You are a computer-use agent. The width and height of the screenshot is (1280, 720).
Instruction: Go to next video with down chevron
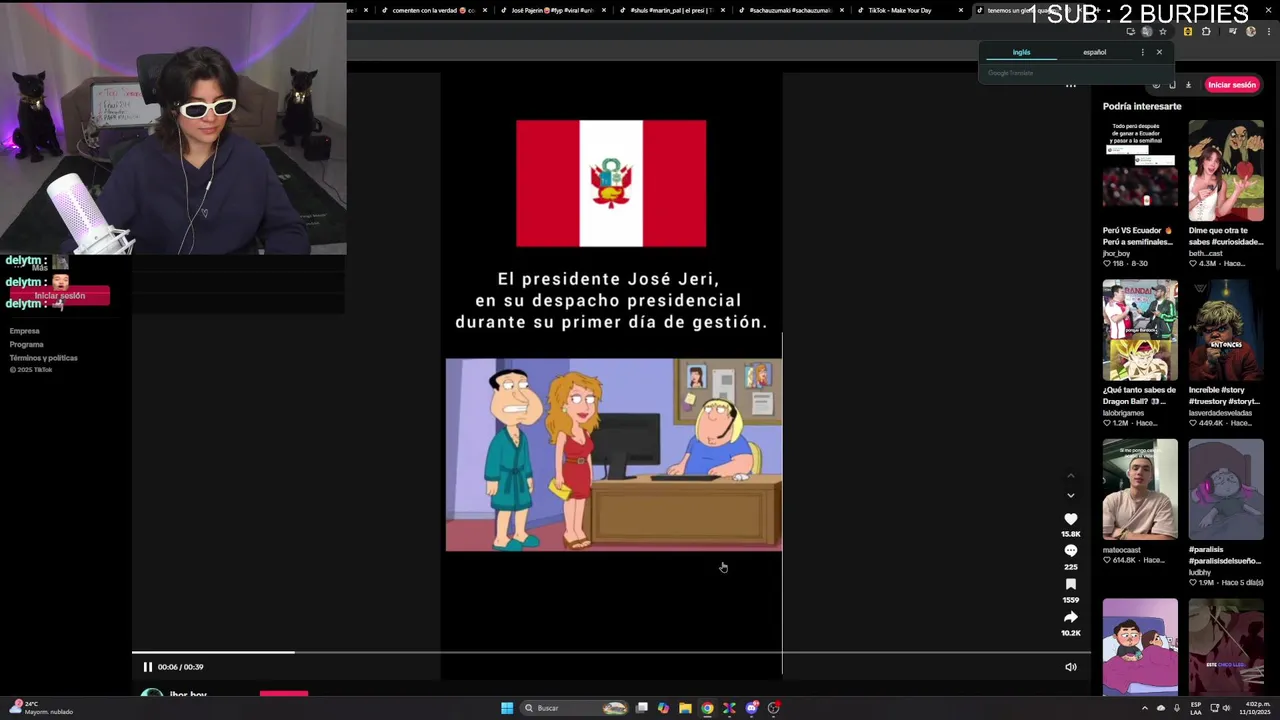pos(1070,495)
